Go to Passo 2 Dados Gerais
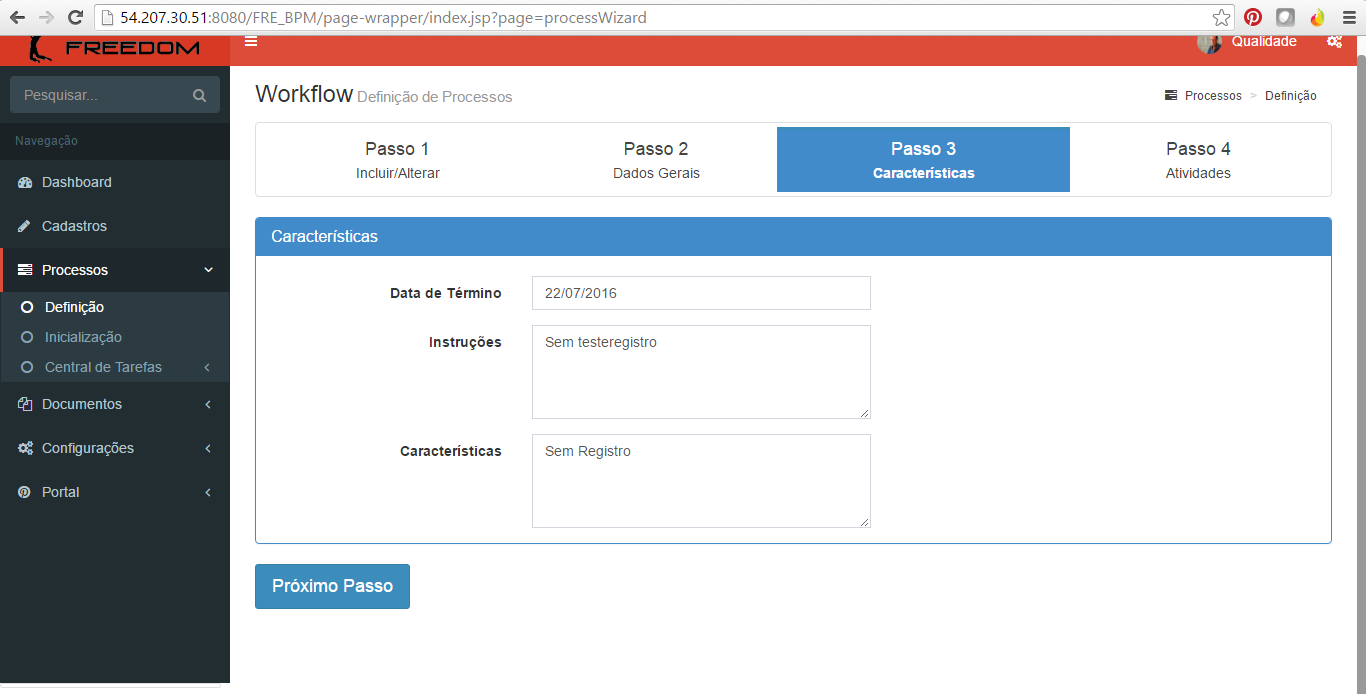 point(656,159)
